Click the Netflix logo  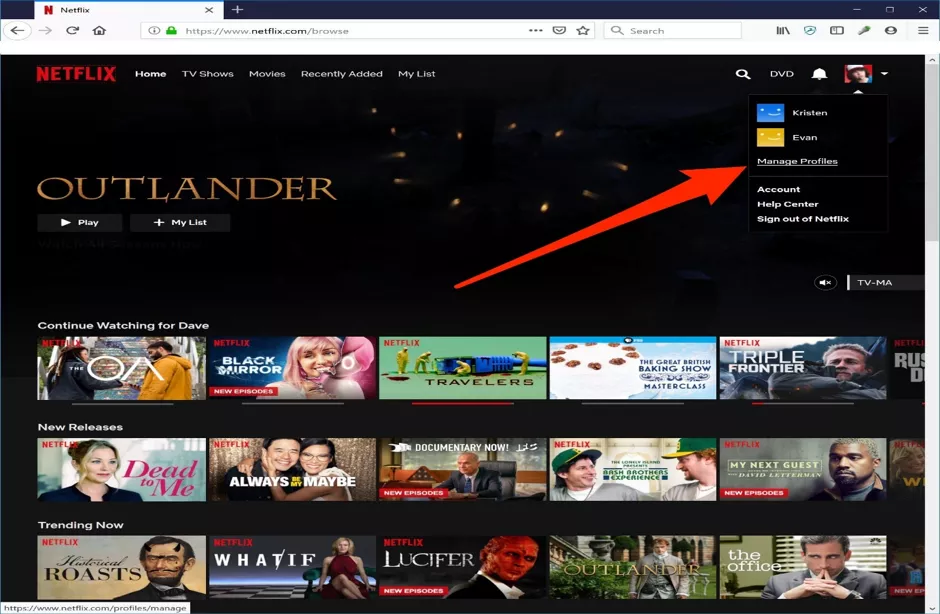75,73
